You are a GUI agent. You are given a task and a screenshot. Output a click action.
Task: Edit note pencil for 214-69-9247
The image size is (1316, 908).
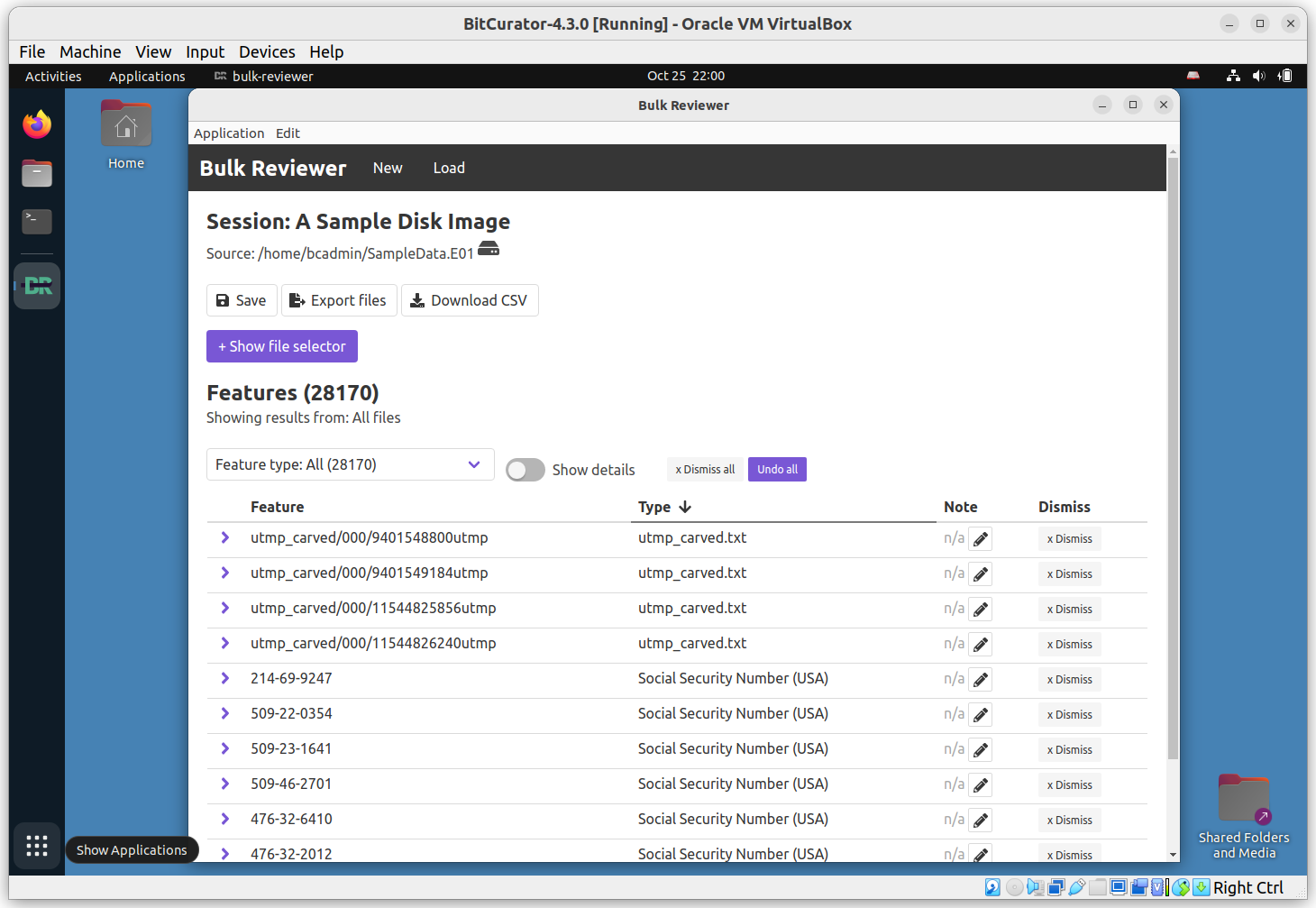981,680
